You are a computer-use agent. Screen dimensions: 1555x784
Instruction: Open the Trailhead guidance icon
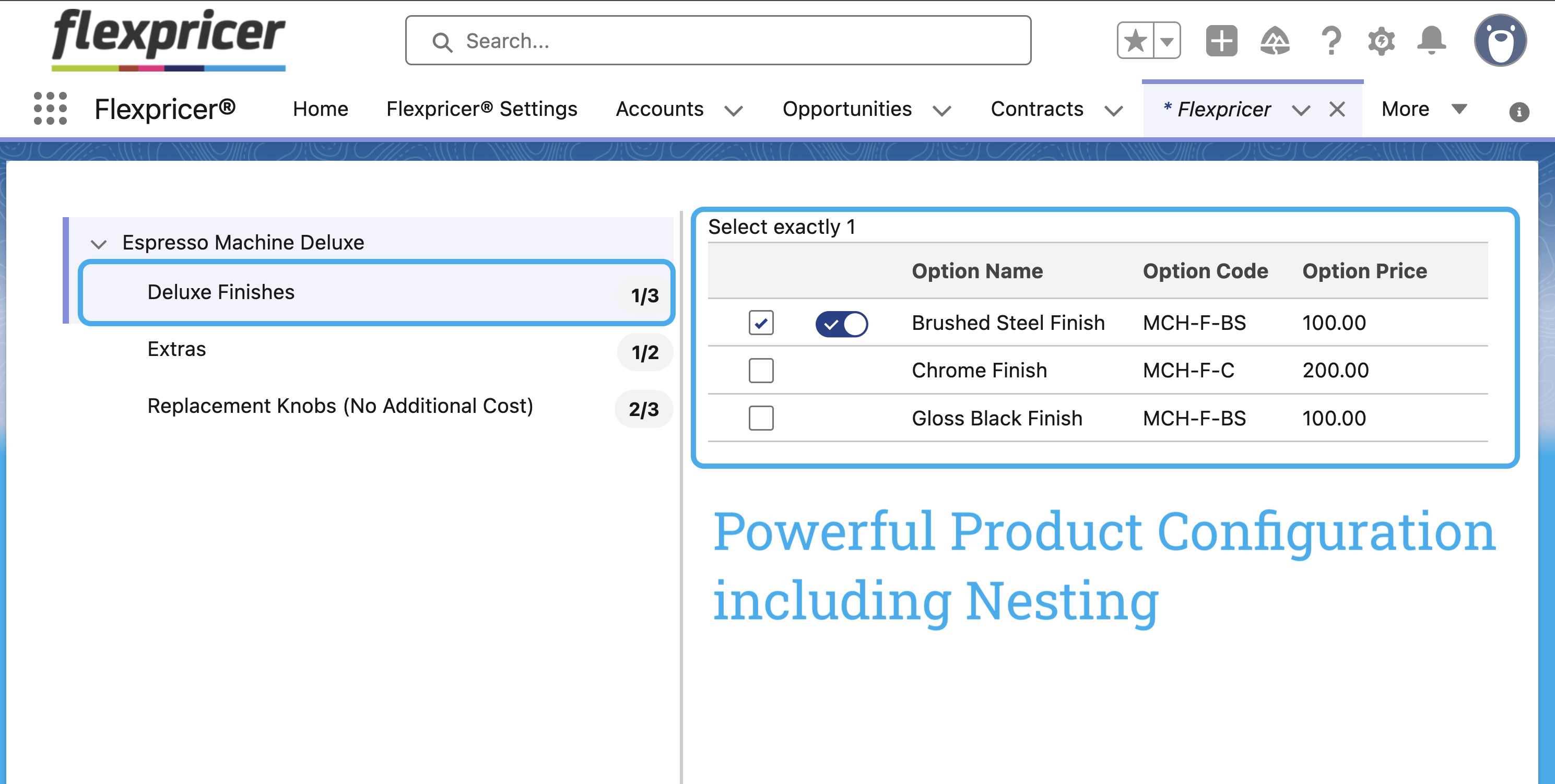click(1275, 41)
